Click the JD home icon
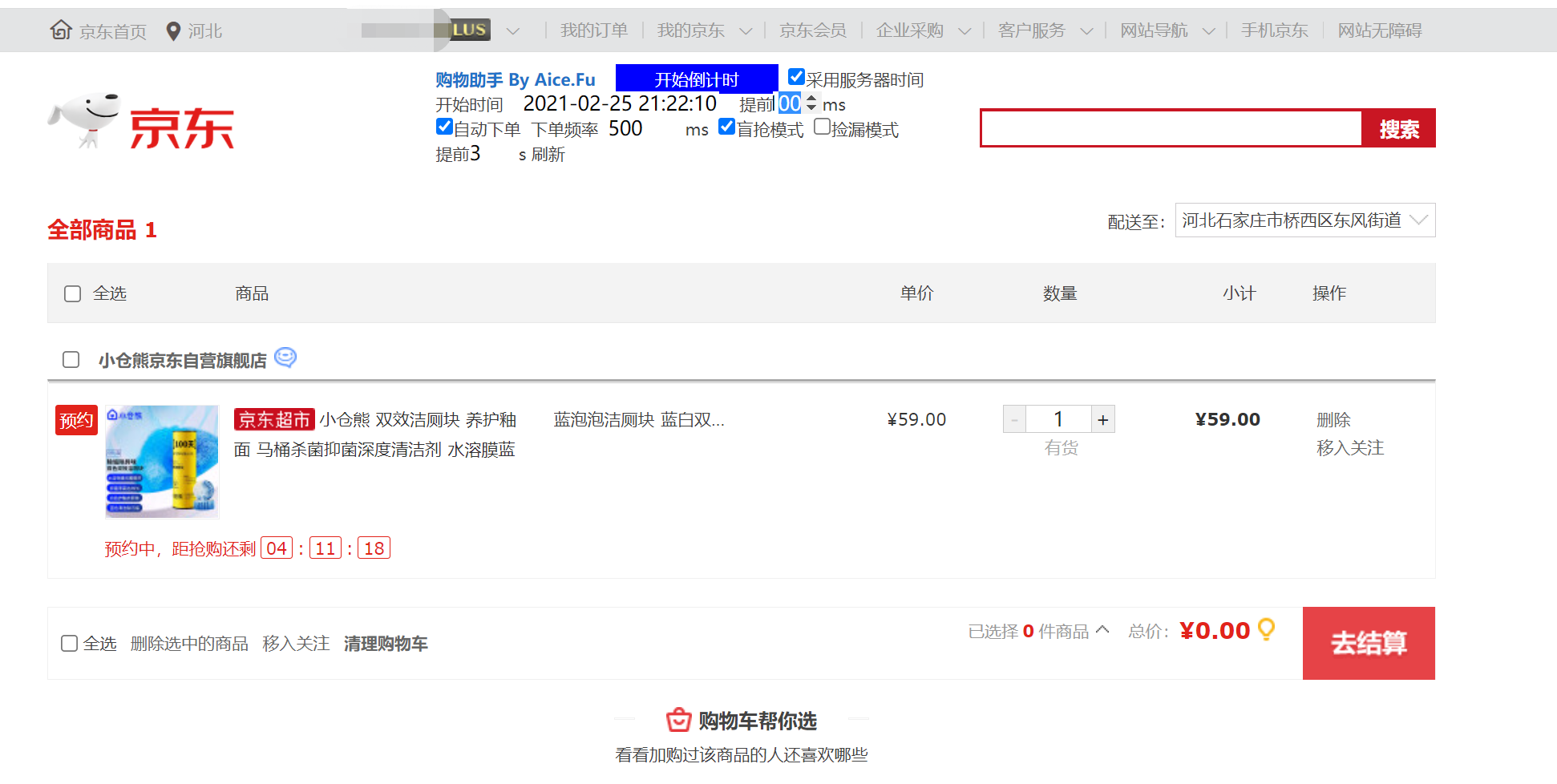The width and height of the screenshot is (1557, 784). [61, 30]
